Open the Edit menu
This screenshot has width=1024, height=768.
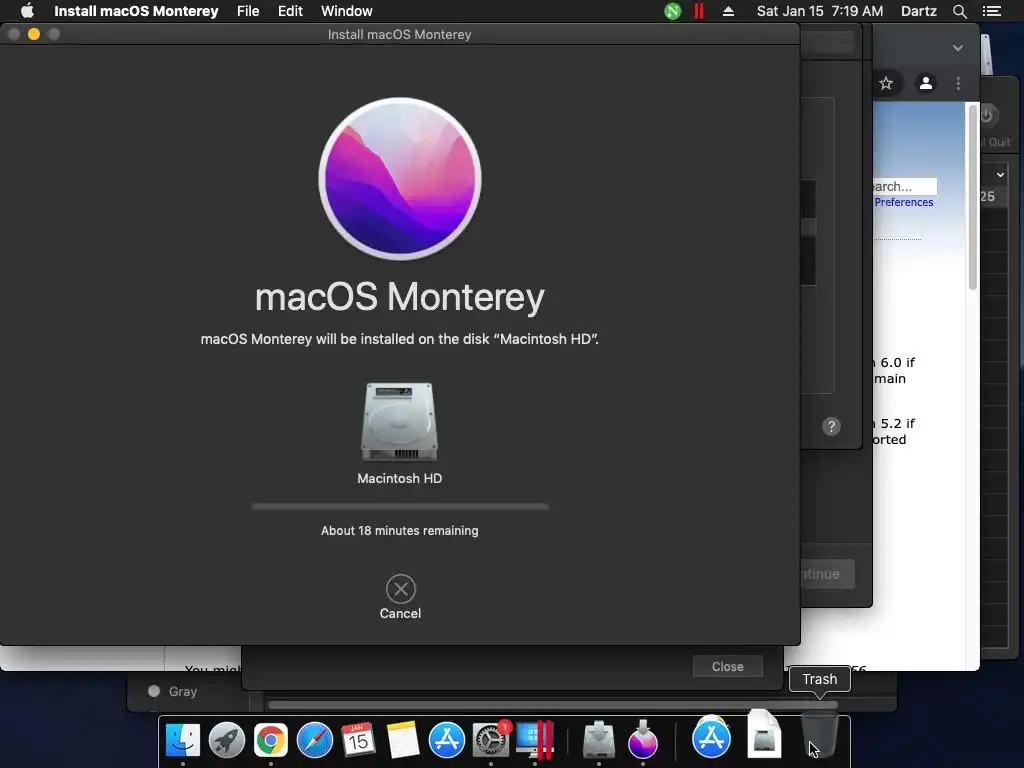point(290,11)
